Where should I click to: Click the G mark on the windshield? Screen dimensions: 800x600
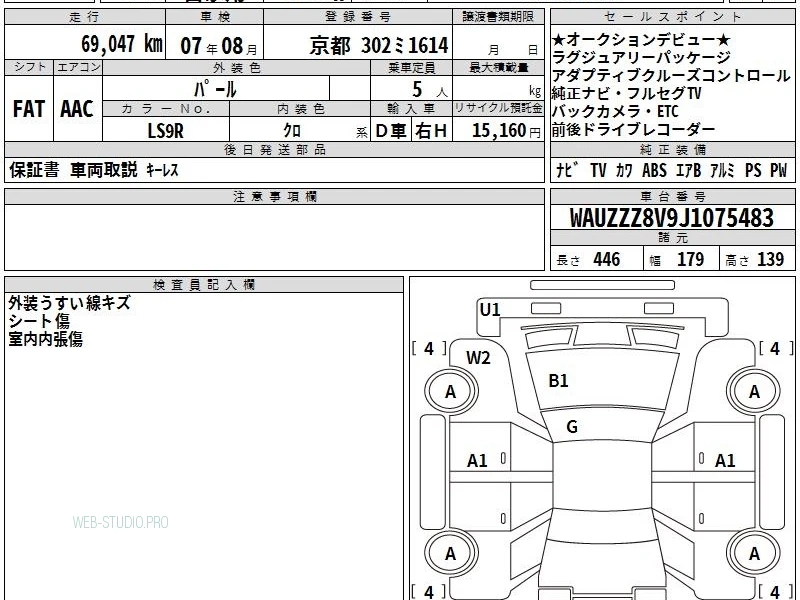point(572,427)
